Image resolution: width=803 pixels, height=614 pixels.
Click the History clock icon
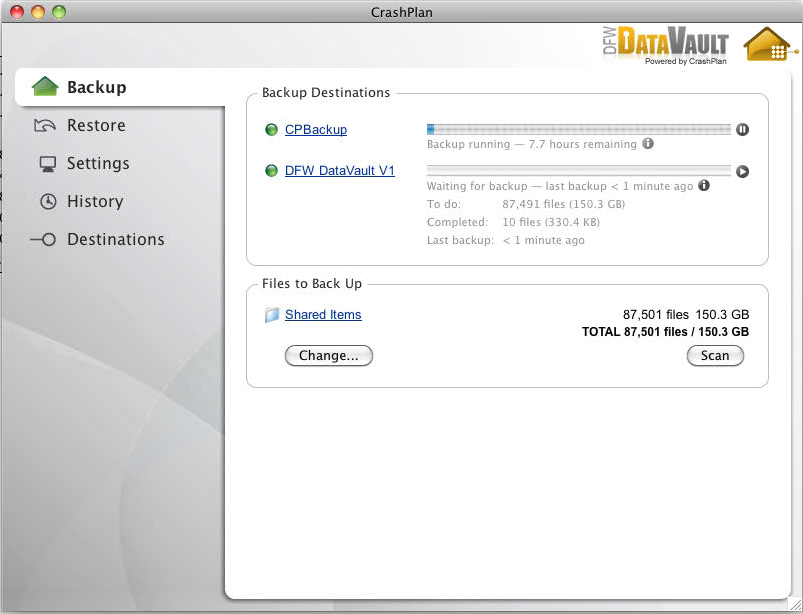point(48,201)
